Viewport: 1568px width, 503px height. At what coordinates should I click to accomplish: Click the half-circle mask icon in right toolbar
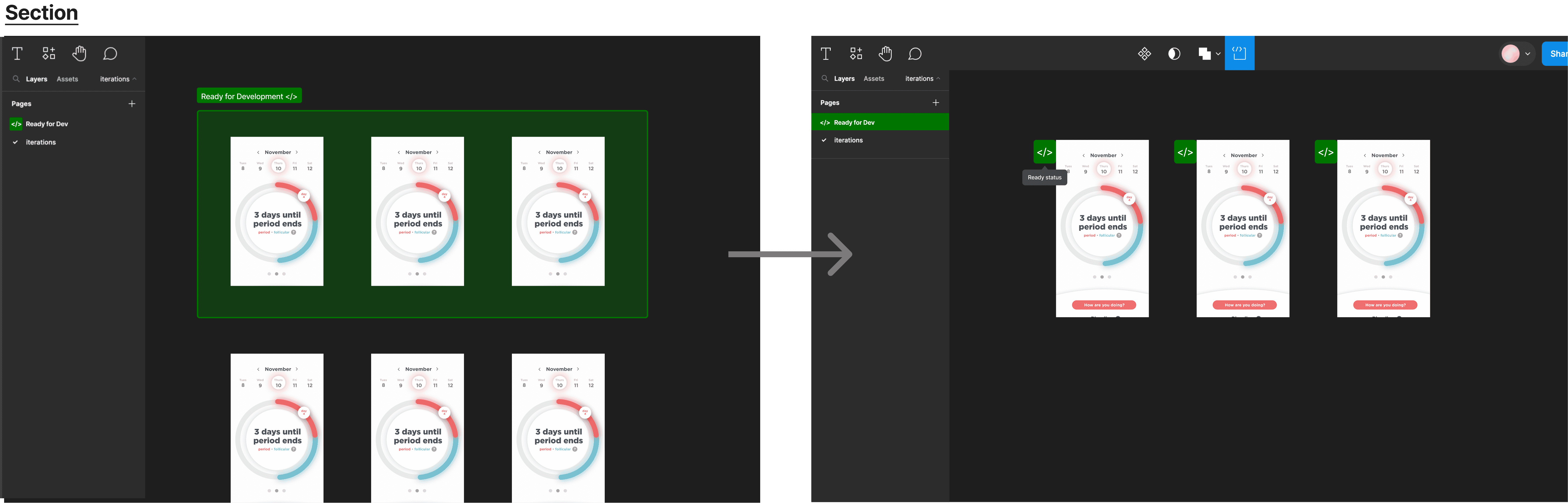point(1174,54)
